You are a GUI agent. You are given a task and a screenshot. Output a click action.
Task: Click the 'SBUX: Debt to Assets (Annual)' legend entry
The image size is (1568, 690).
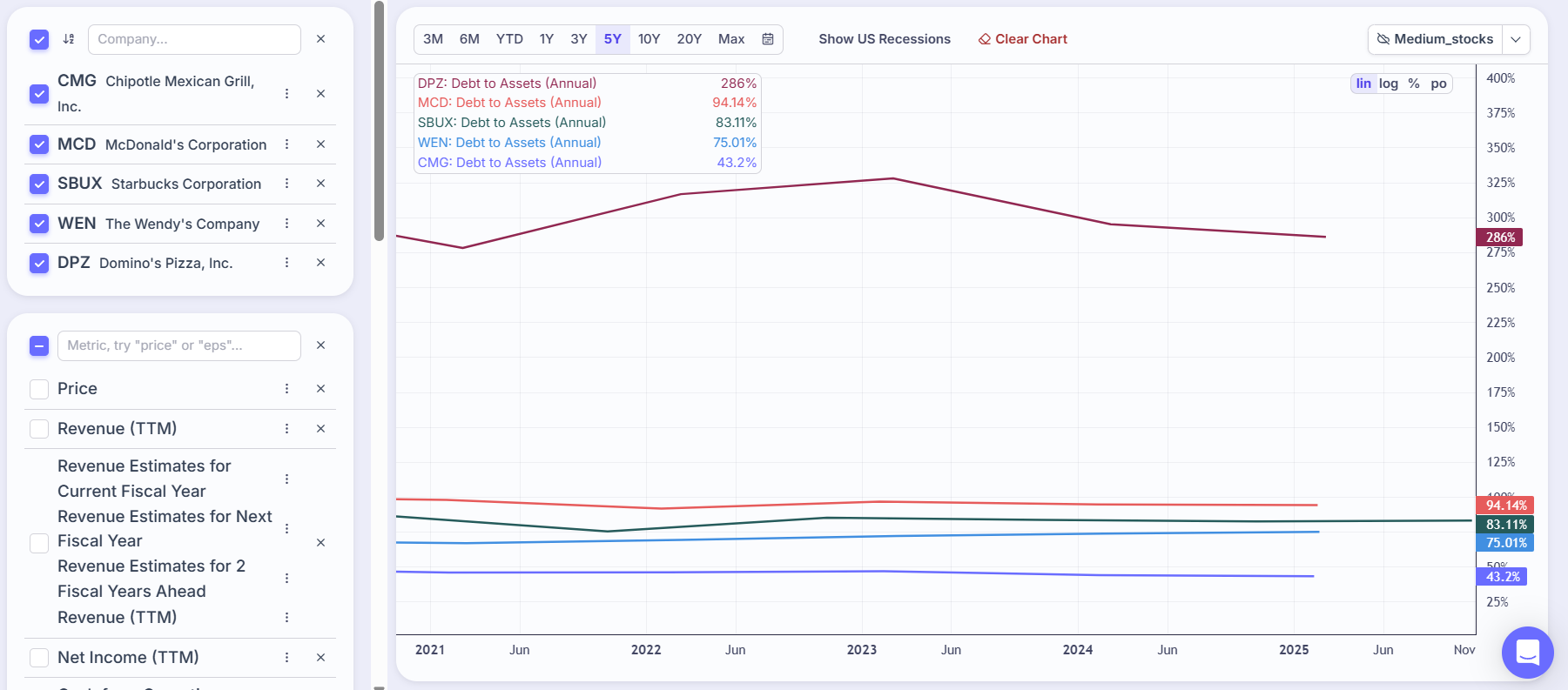tap(512, 123)
